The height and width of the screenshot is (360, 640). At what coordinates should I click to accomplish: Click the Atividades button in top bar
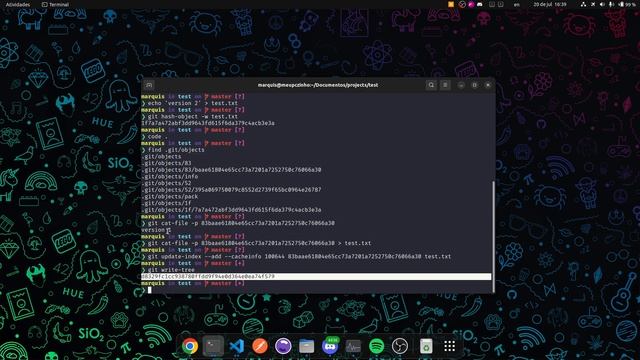click(x=18, y=4)
